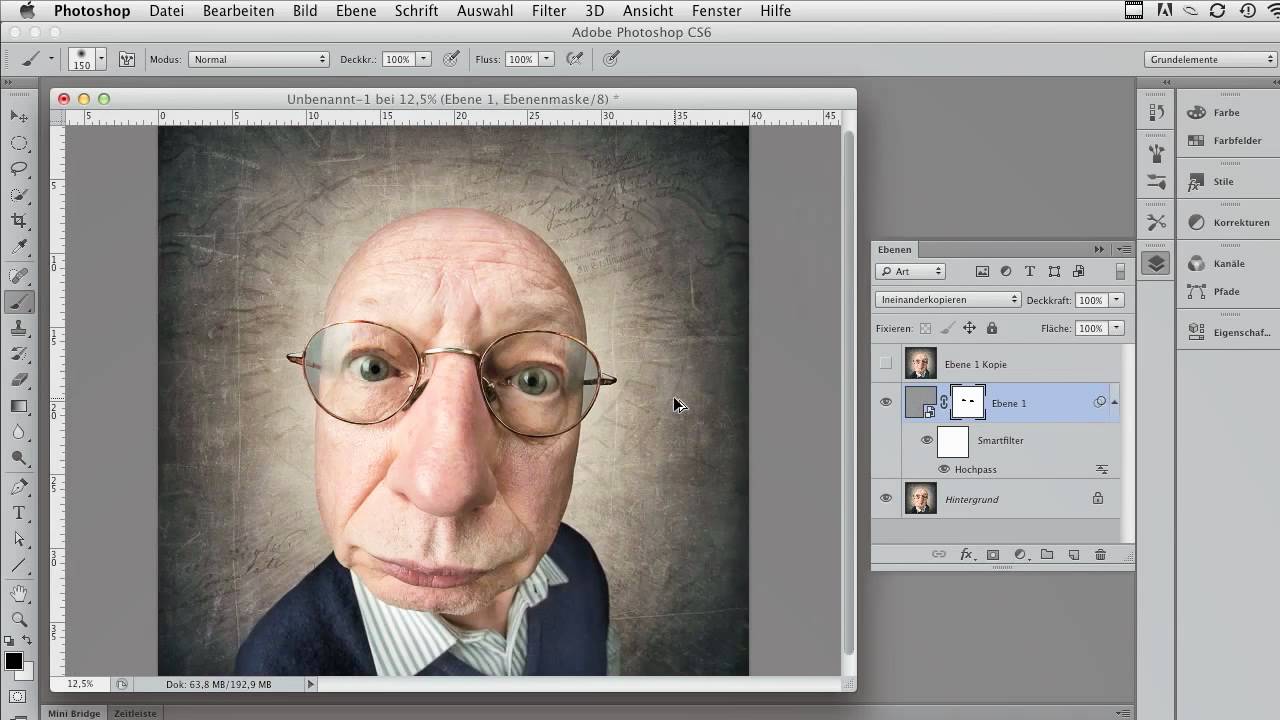Image resolution: width=1280 pixels, height=720 pixels.
Task: Open the Modus Normal dropdown
Action: 259,59
